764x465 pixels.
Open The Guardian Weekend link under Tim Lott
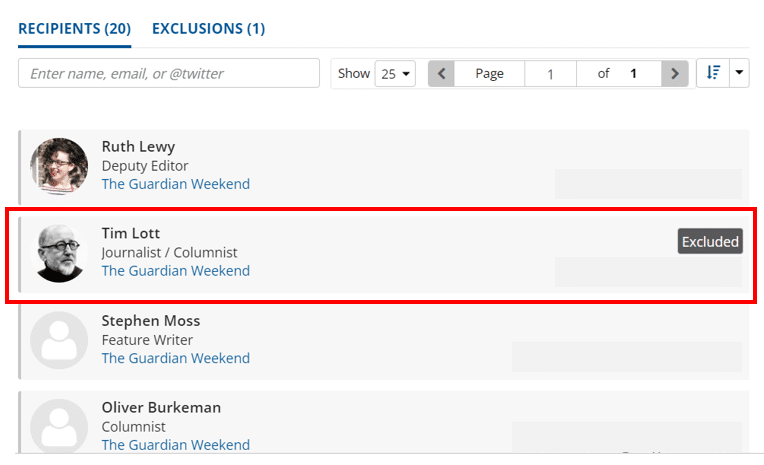176,270
